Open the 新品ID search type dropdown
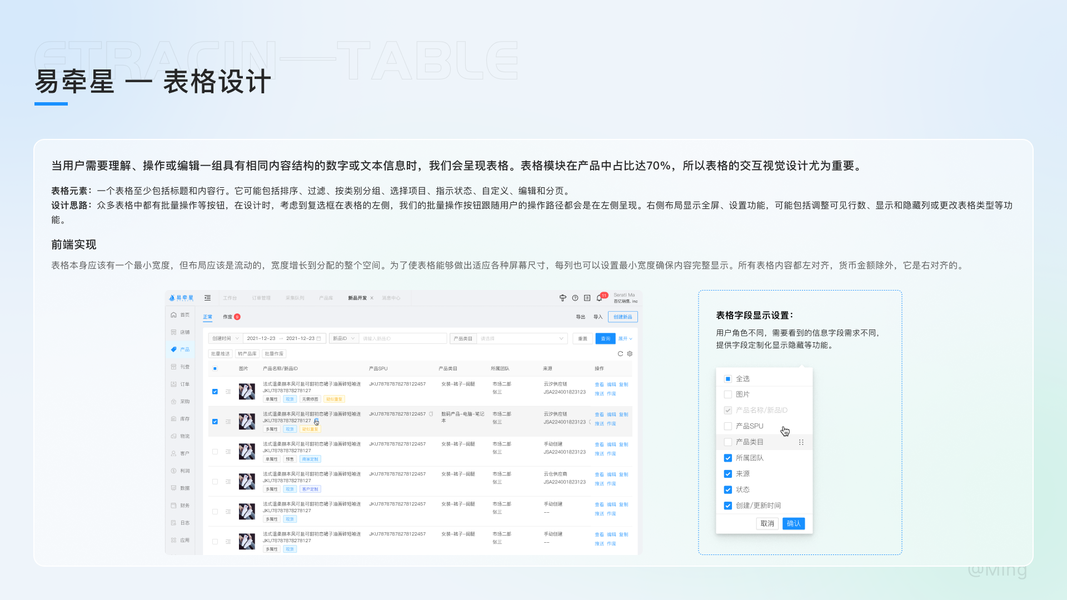1067x600 pixels. (344, 338)
